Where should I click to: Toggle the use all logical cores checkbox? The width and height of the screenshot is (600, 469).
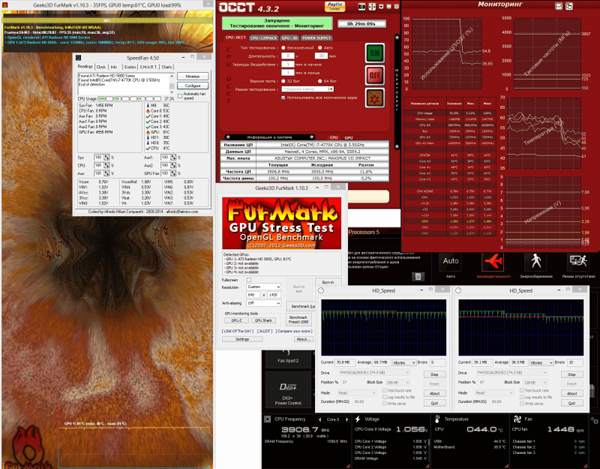pos(283,98)
